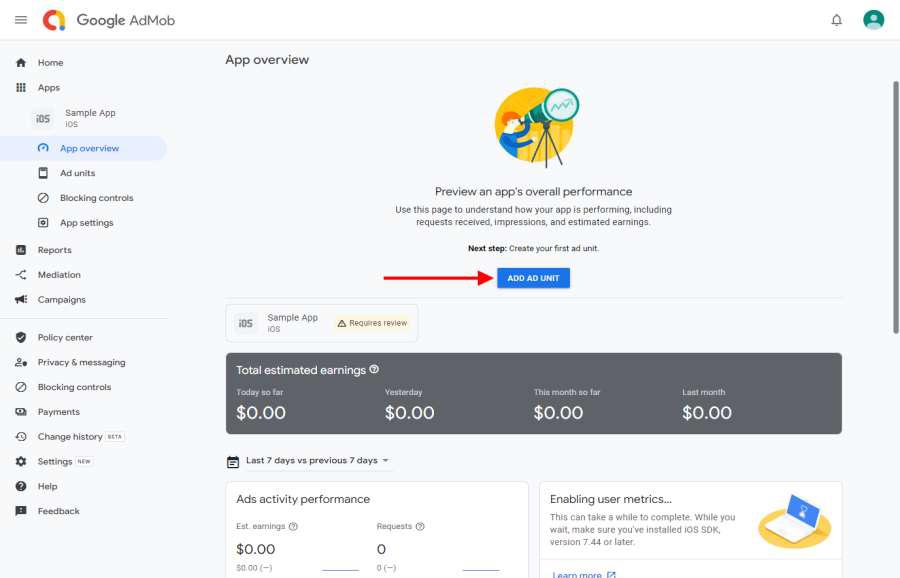This screenshot has height=578, width=900.
Task: Click the ADD AD UNIT button
Action: point(533,278)
